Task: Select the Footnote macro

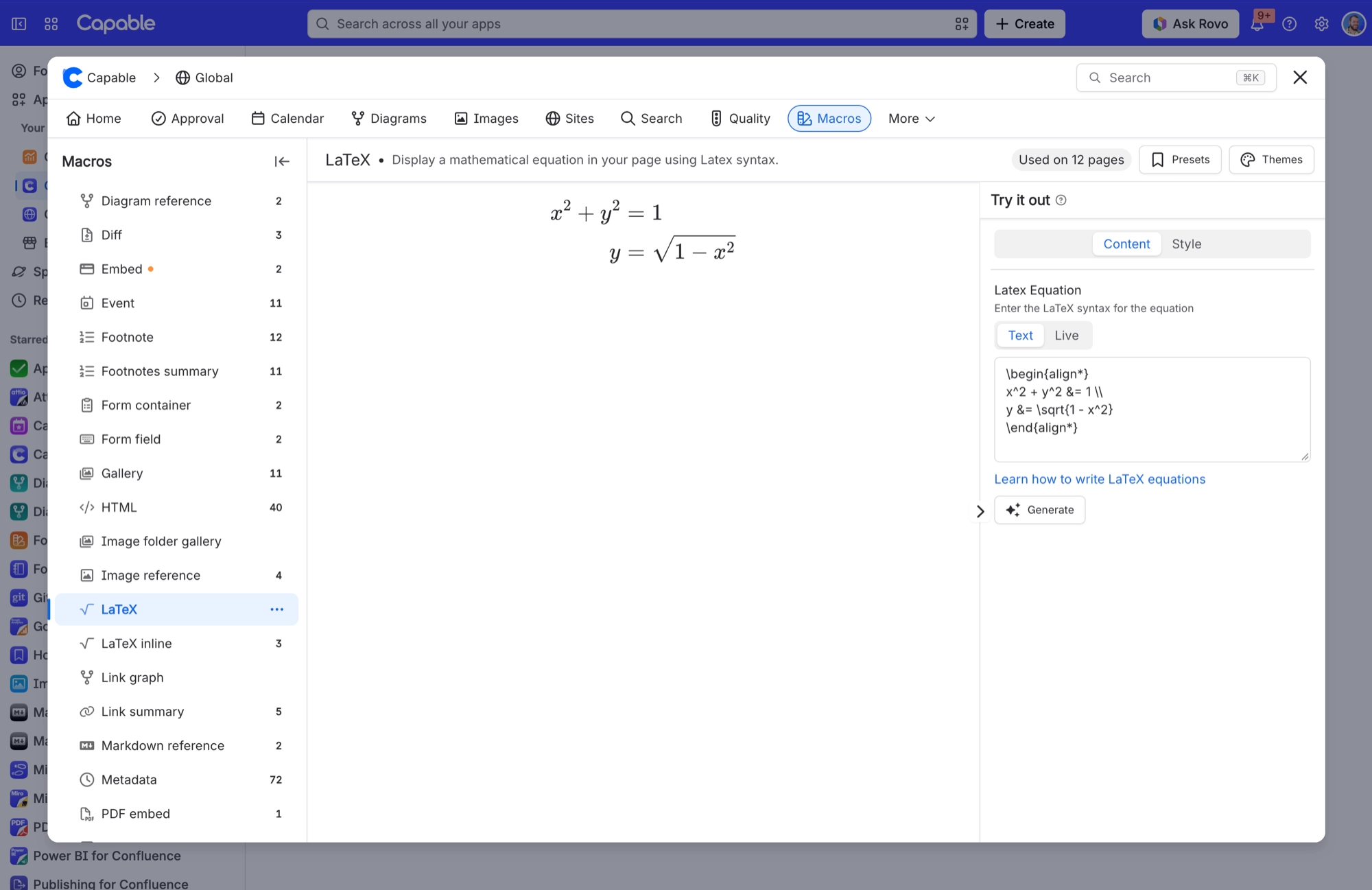Action: click(x=177, y=337)
